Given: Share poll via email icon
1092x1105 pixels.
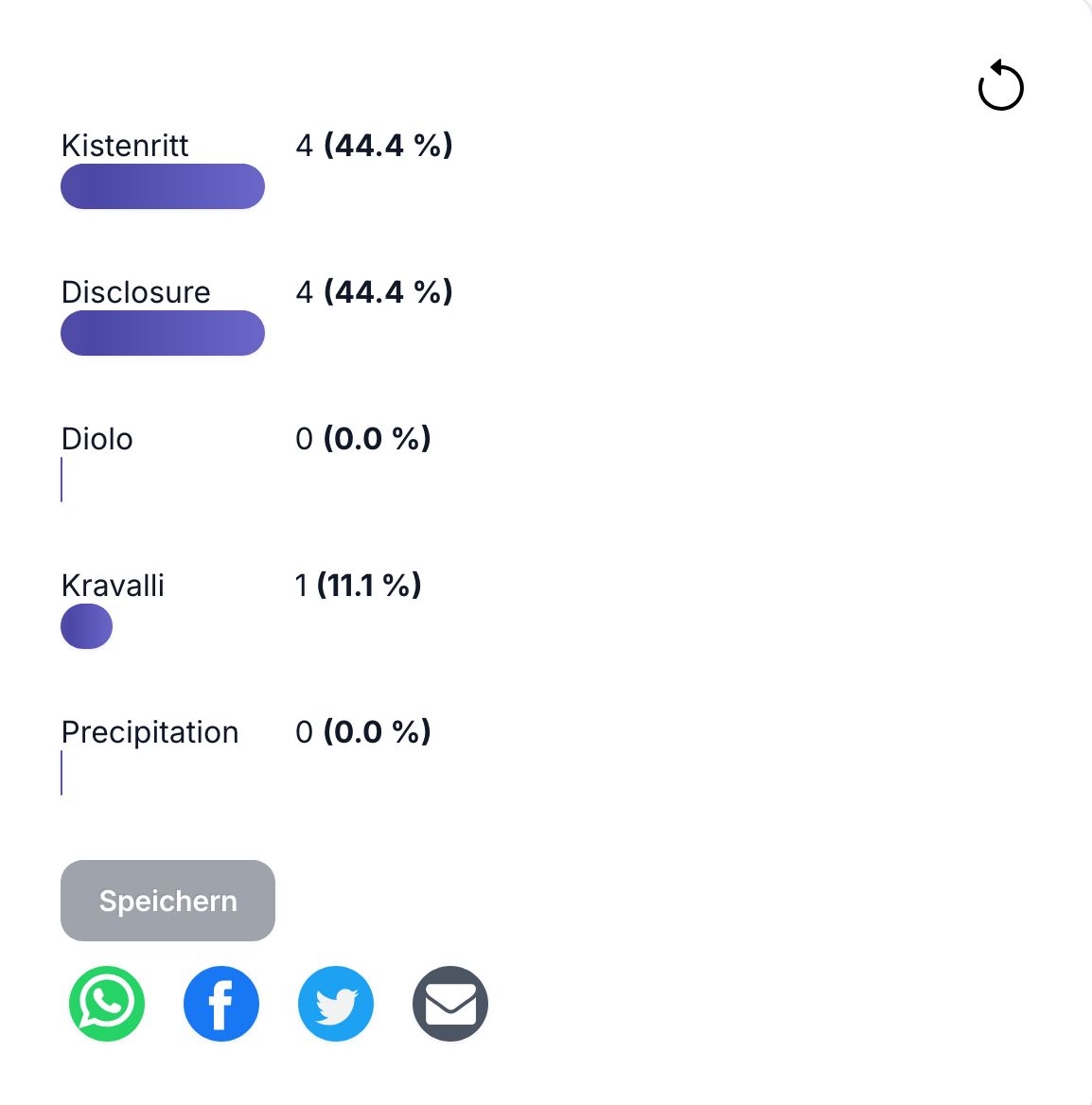Looking at the screenshot, I should pyautogui.click(x=450, y=1003).
